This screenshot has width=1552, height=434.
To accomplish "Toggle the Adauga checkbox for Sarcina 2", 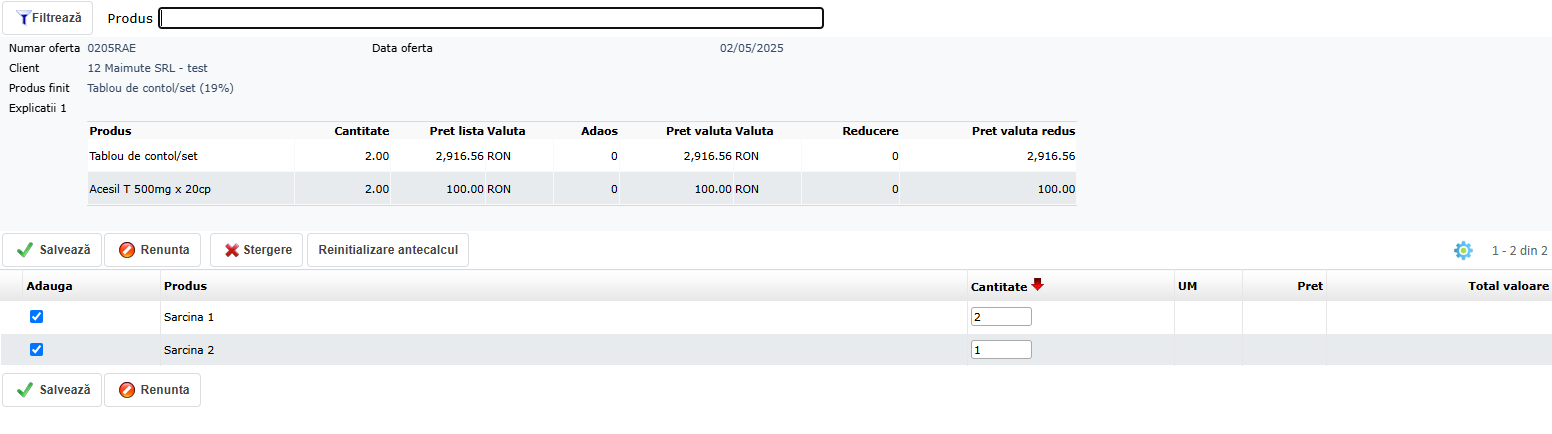I will tap(37, 350).
